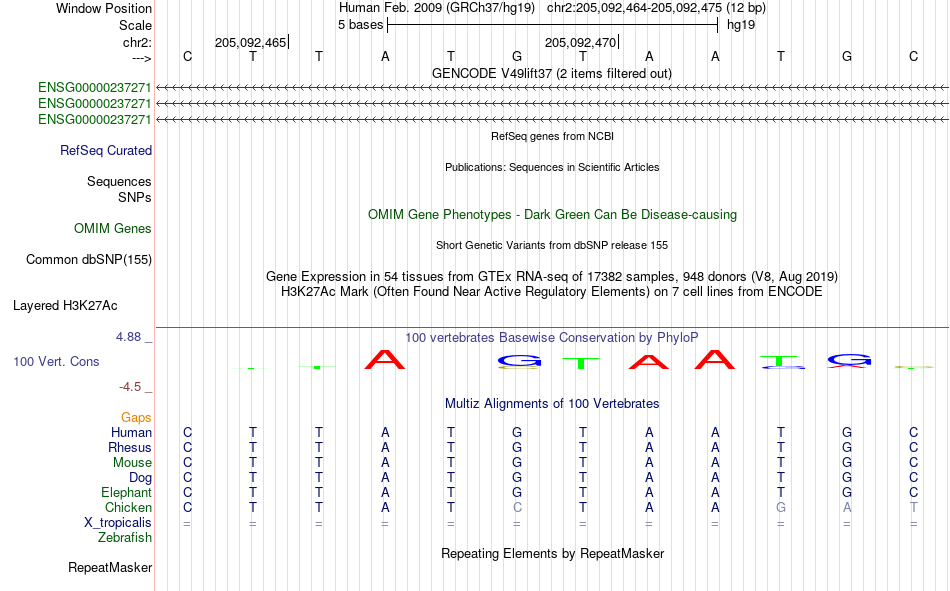
Task: Click the Window Position track label
Action: [104, 8]
